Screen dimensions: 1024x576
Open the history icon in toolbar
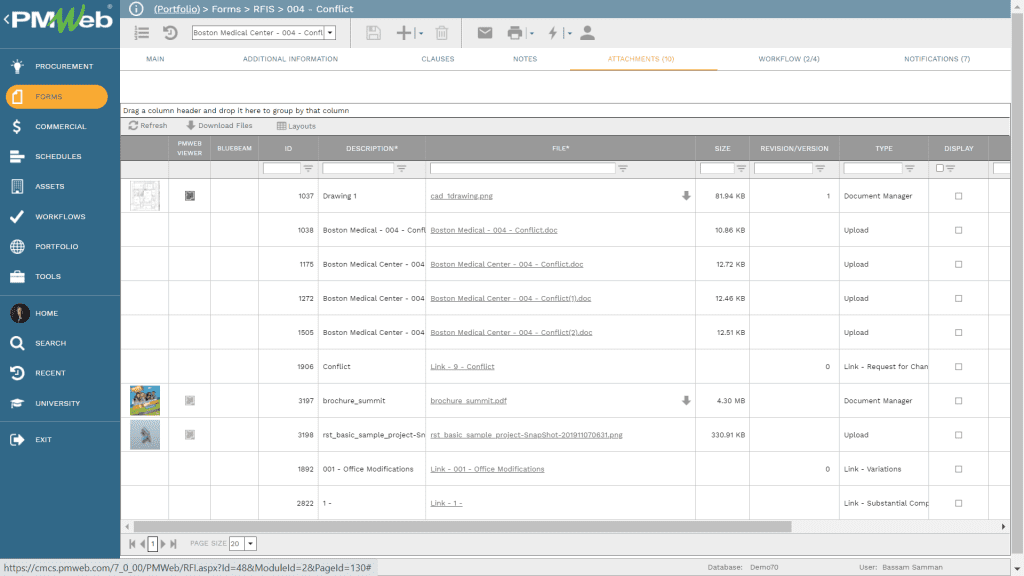click(170, 33)
